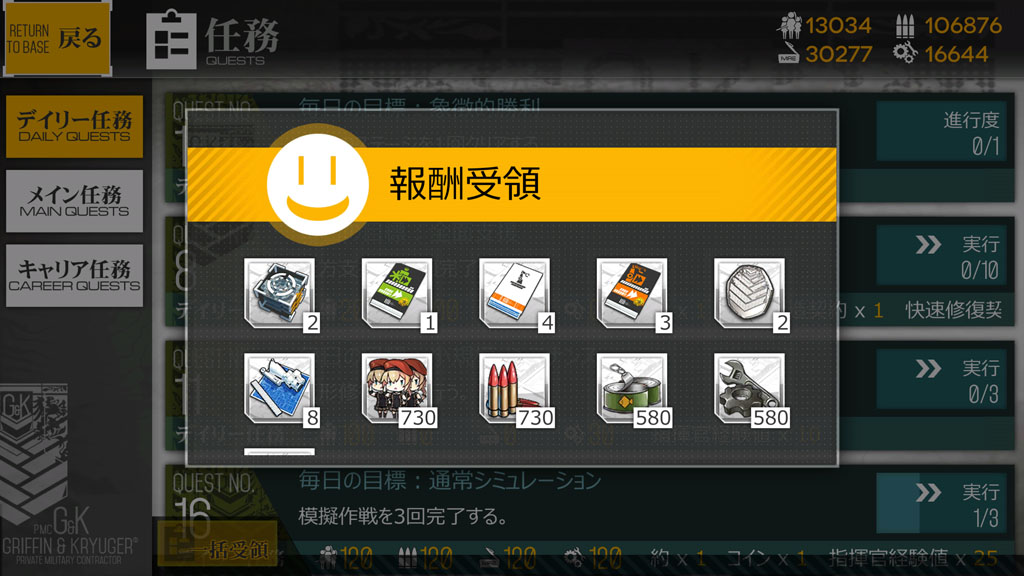Execute the quest with 0/10 progress
Viewport: 1024px width, 576px height.
pyautogui.click(x=941, y=255)
